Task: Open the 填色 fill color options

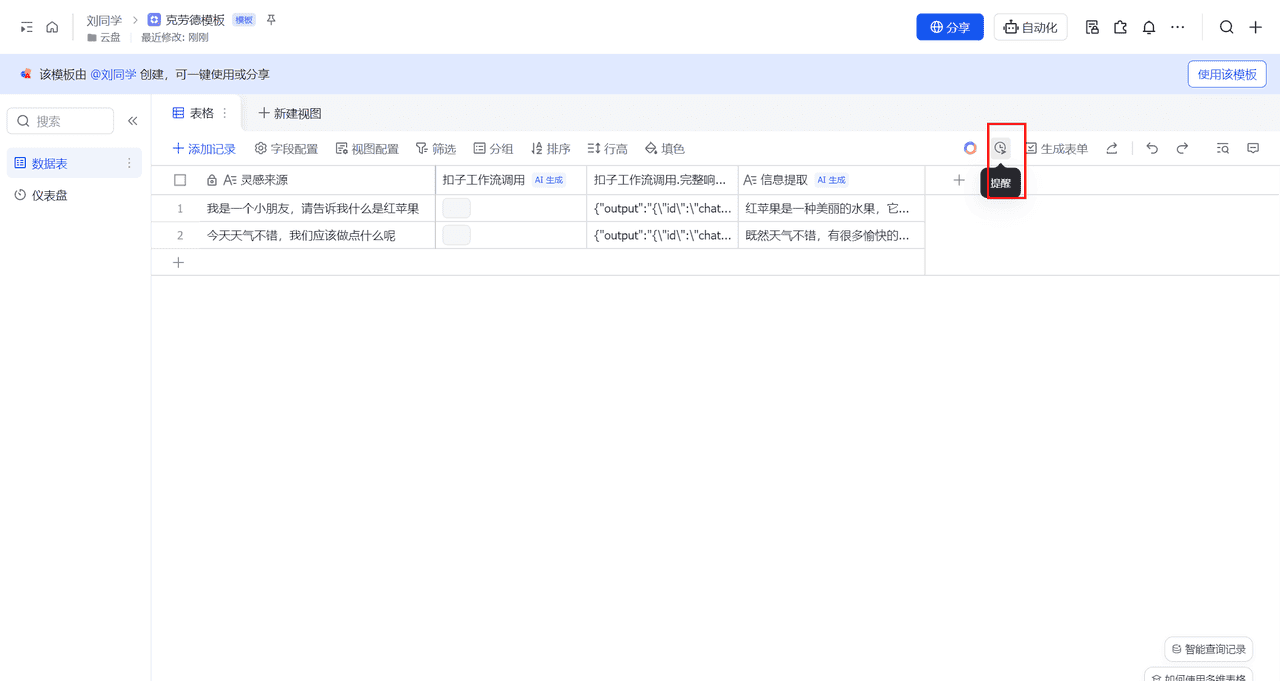Action: click(x=664, y=148)
